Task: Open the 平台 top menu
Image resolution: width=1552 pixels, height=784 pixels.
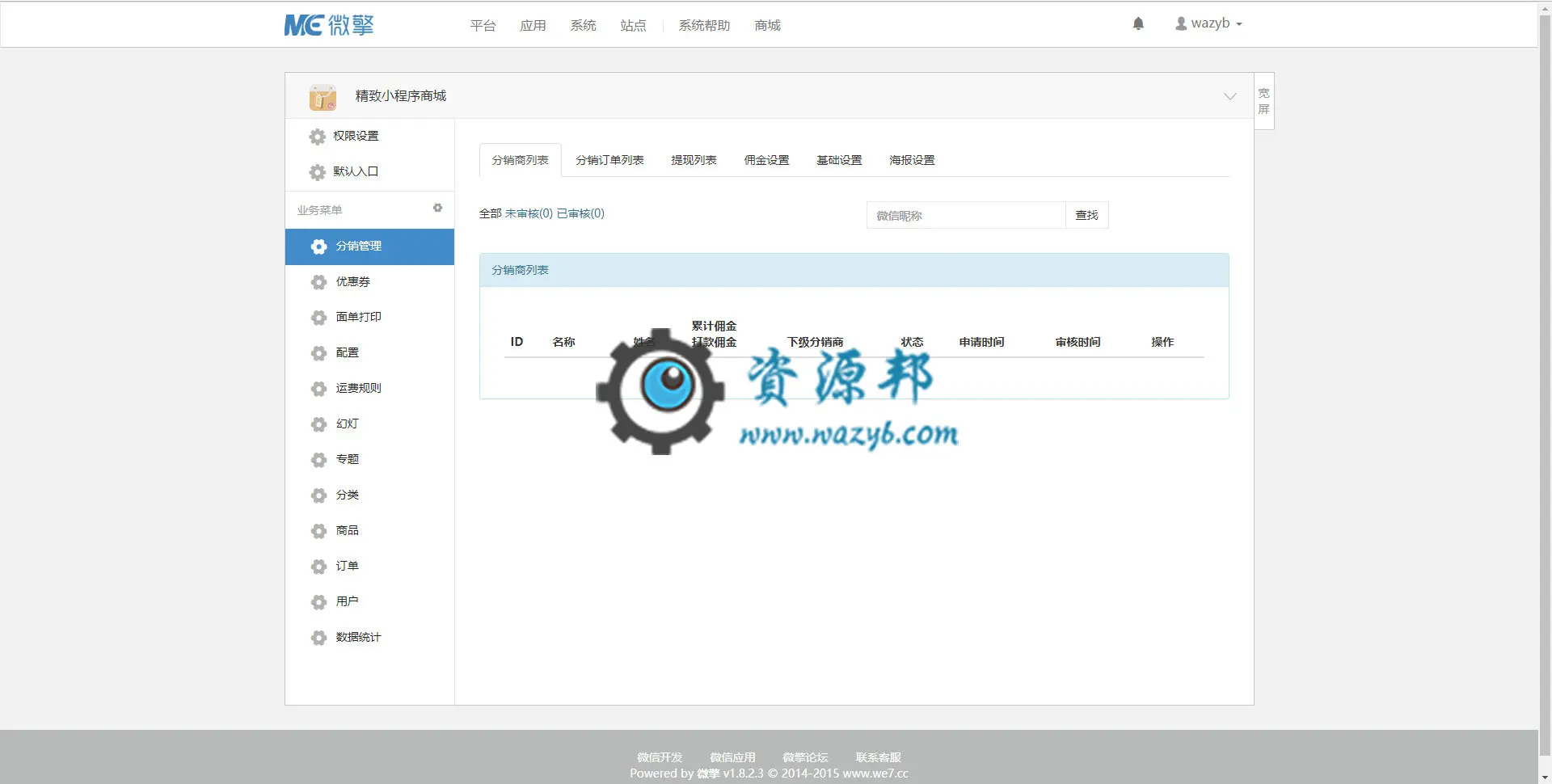Action: tap(483, 26)
